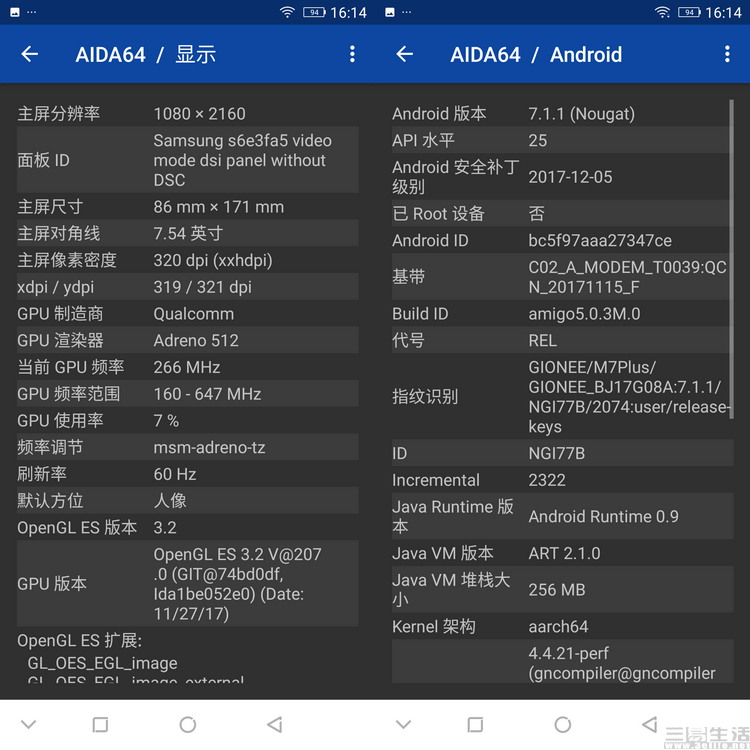This screenshot has width=750, height=750.
Task: Select the ID NGI77B row
Action: pyautogui.click(x=562, y=453)
